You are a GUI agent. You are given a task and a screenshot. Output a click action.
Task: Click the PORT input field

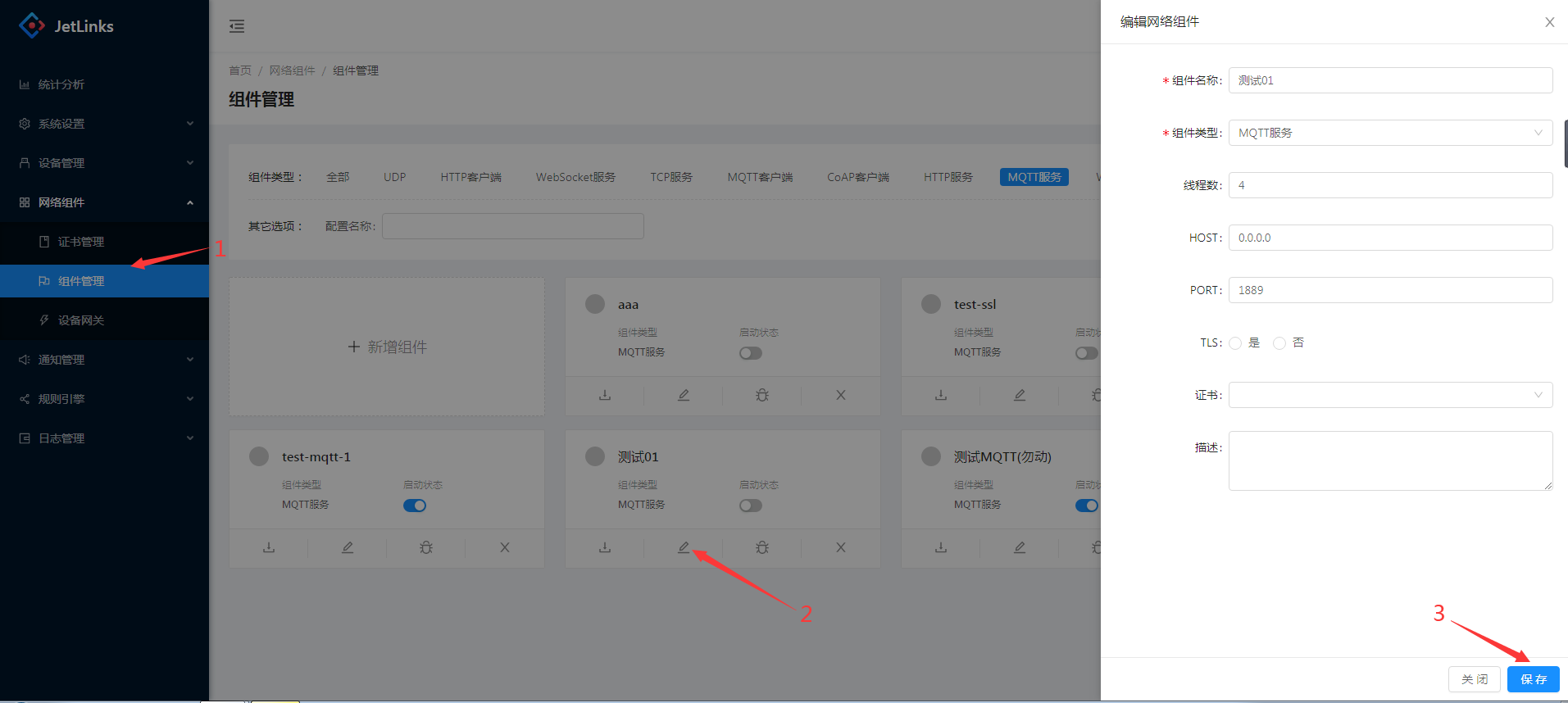[x=1389, y=290]
